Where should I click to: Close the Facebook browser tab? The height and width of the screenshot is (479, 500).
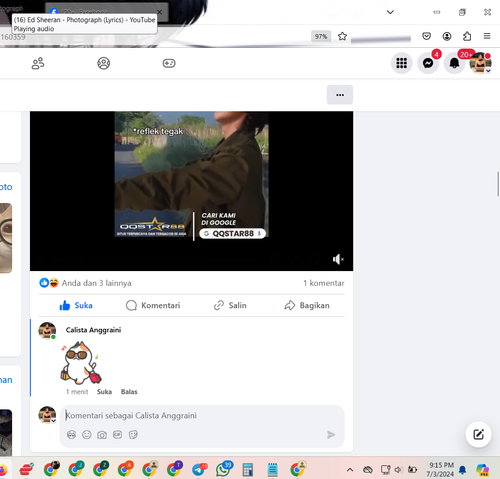(160, 12)
